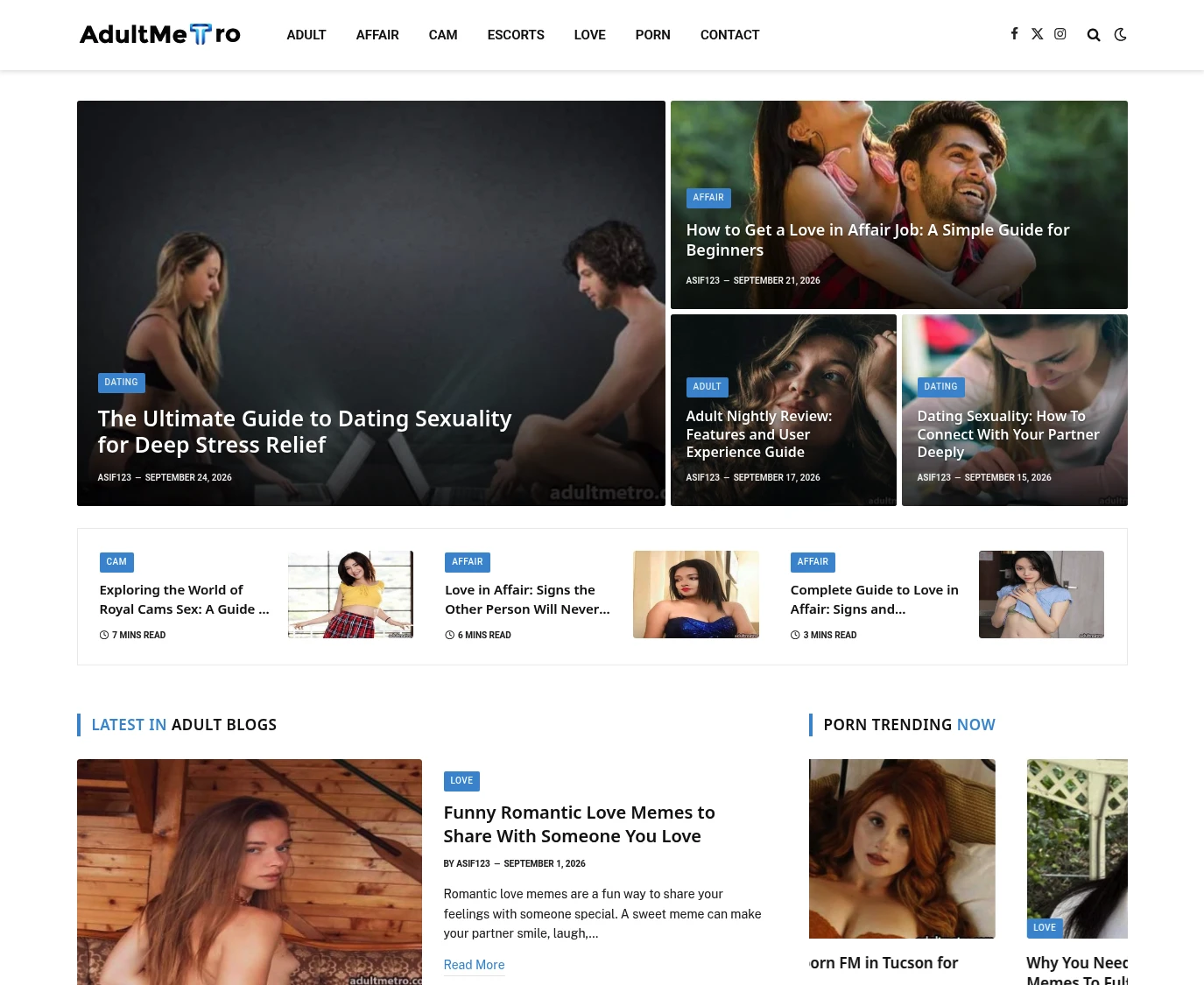Viewport: 1204px width, 985px height.
Task: Click the AFFAIR tag on Love in Affair Job post
Action: [708, 198]
